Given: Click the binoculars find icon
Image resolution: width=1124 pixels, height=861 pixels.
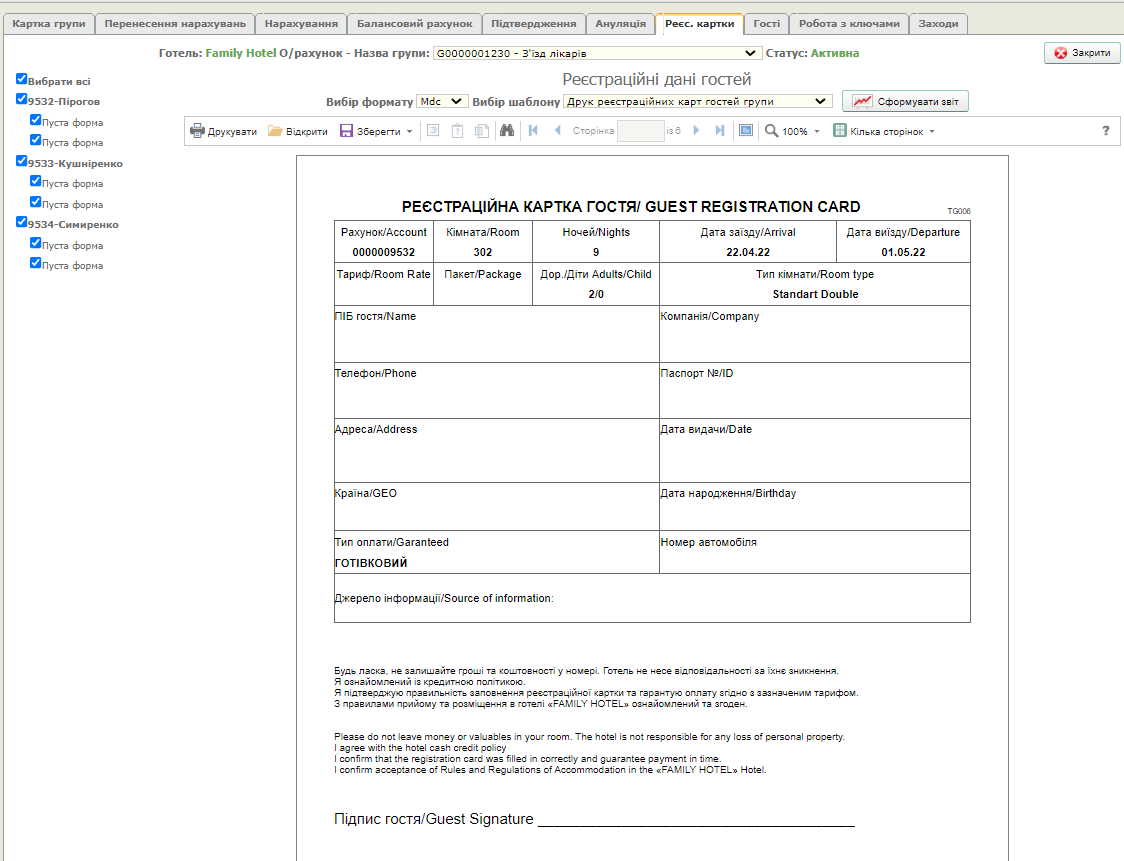Looking at the screenshot, I should point(507,131).
